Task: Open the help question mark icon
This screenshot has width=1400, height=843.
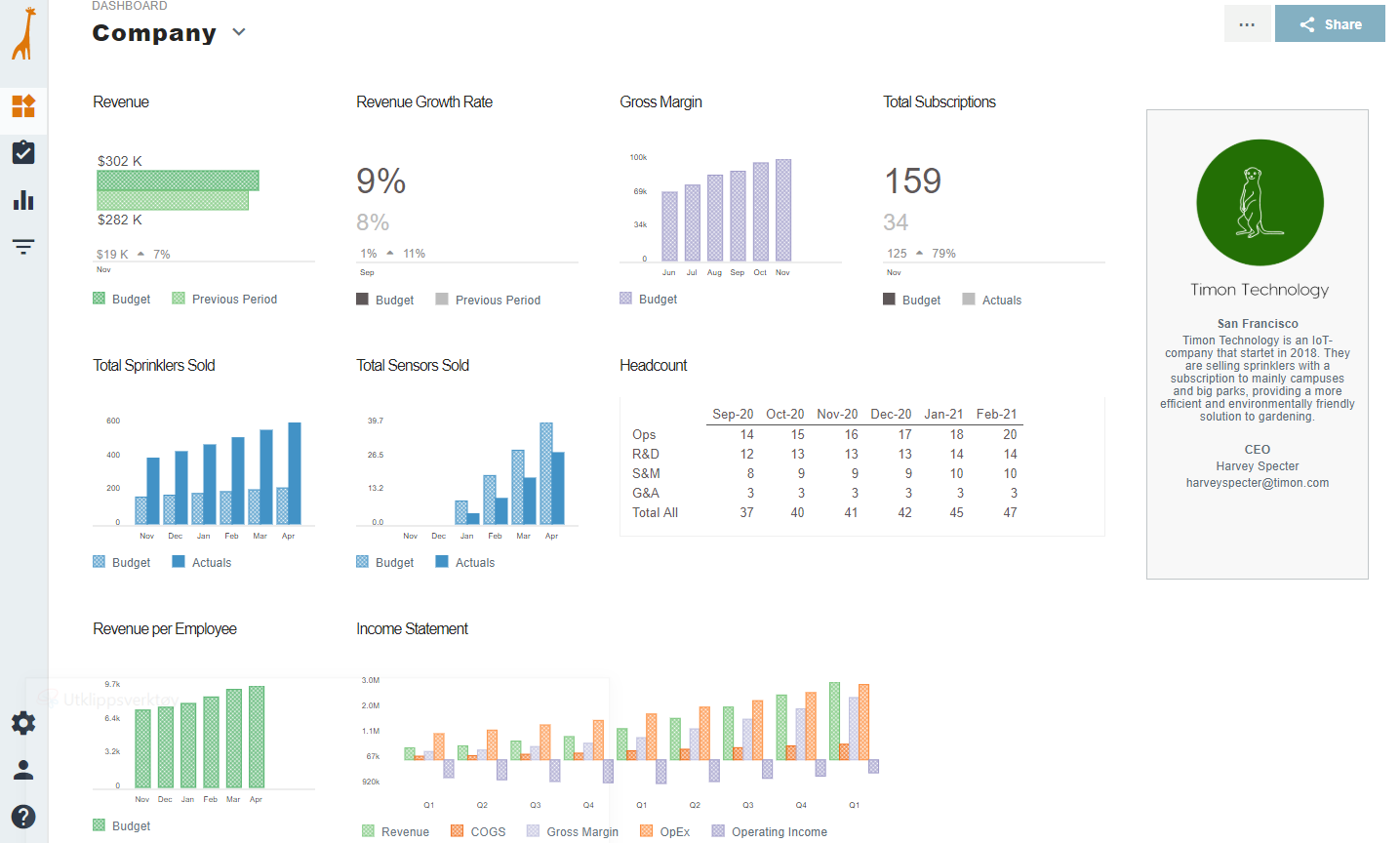Action: (x=23, y=817)
